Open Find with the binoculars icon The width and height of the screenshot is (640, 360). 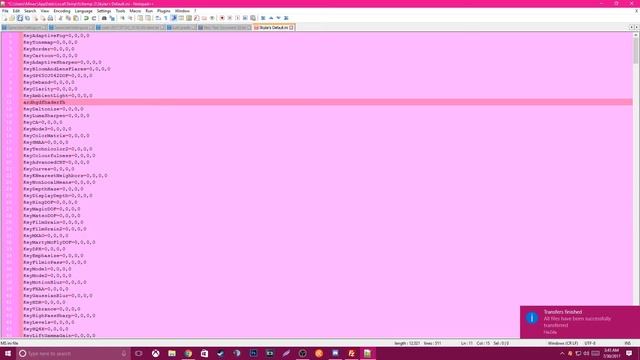coord(104,18)
